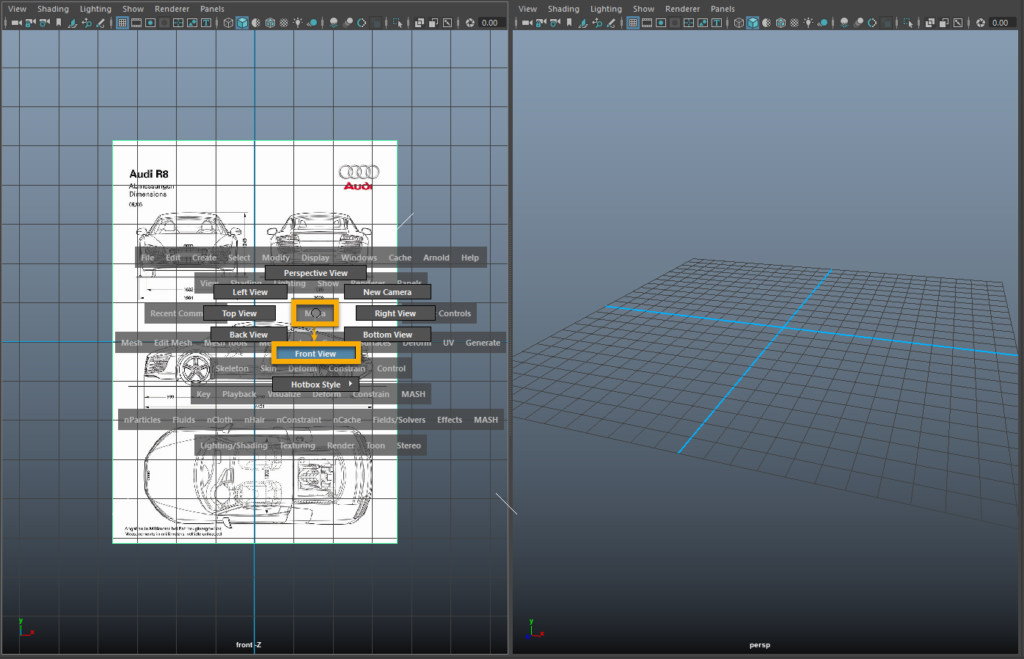Open Windows menu in hotbox row

(x=359, y=257)
